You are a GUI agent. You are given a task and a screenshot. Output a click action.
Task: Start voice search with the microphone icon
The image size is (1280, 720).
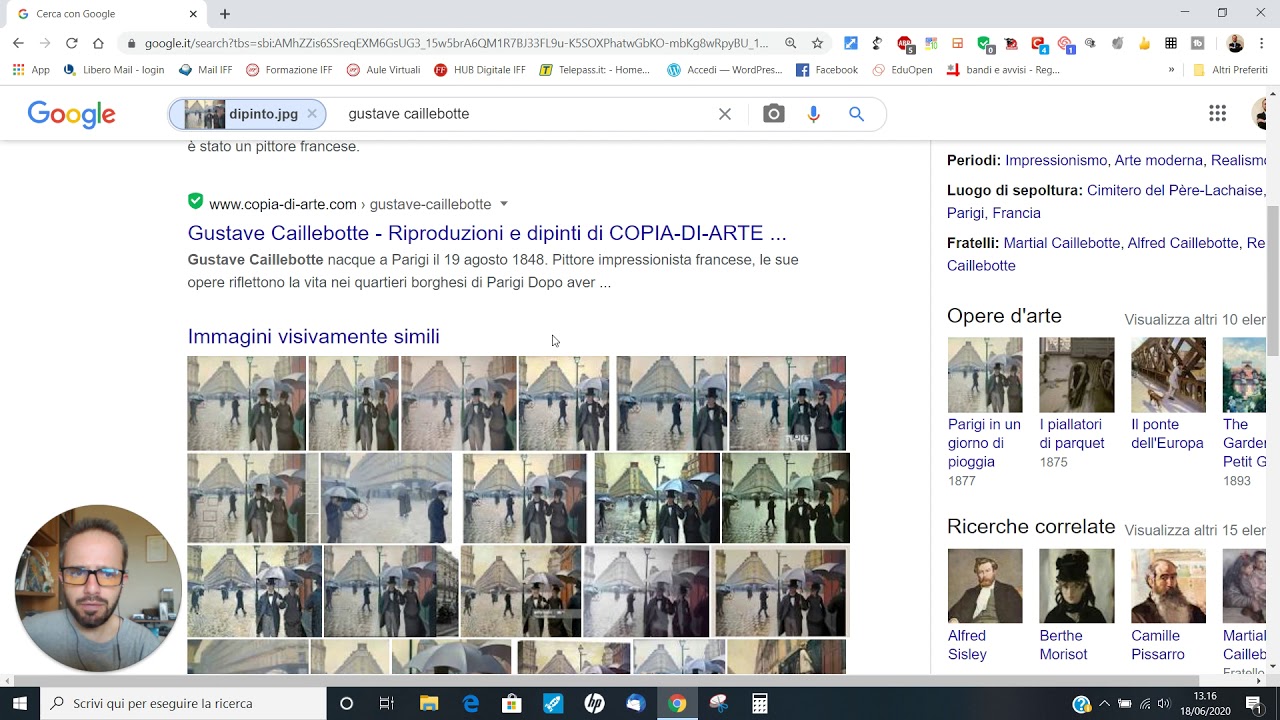814,114
